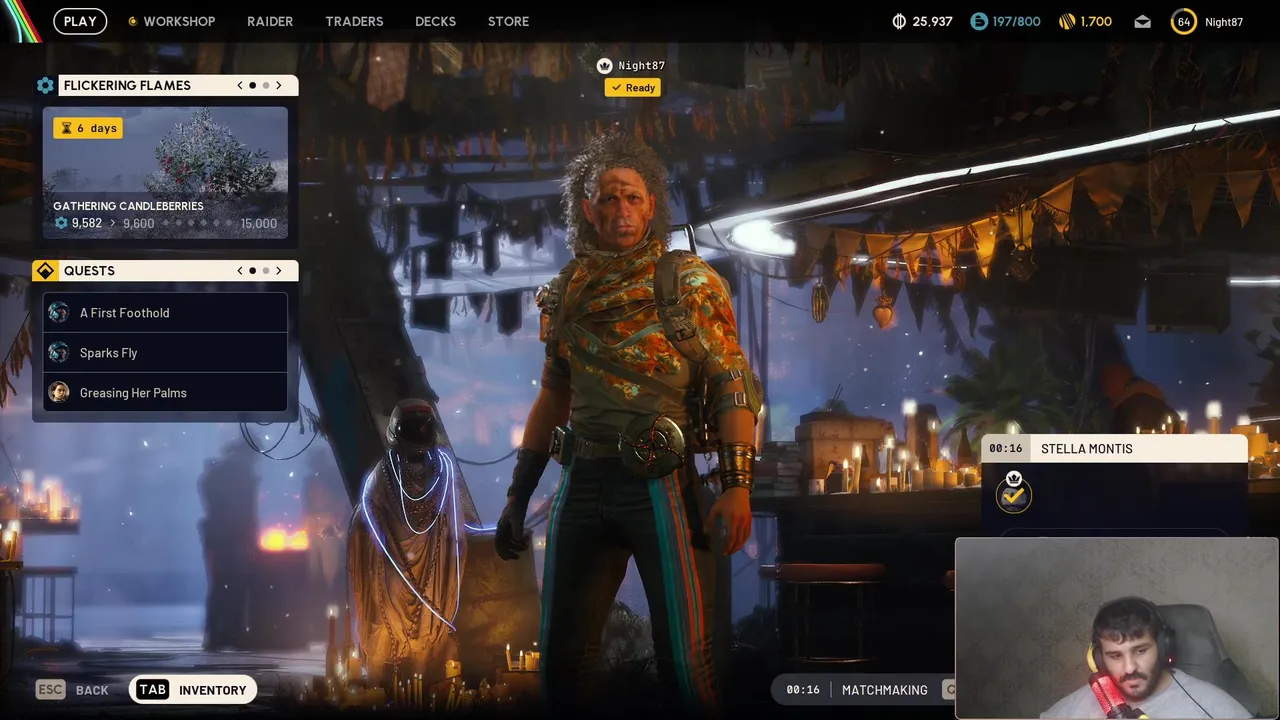
Task: Click the level 64 badge icon
Action: 1183,21
